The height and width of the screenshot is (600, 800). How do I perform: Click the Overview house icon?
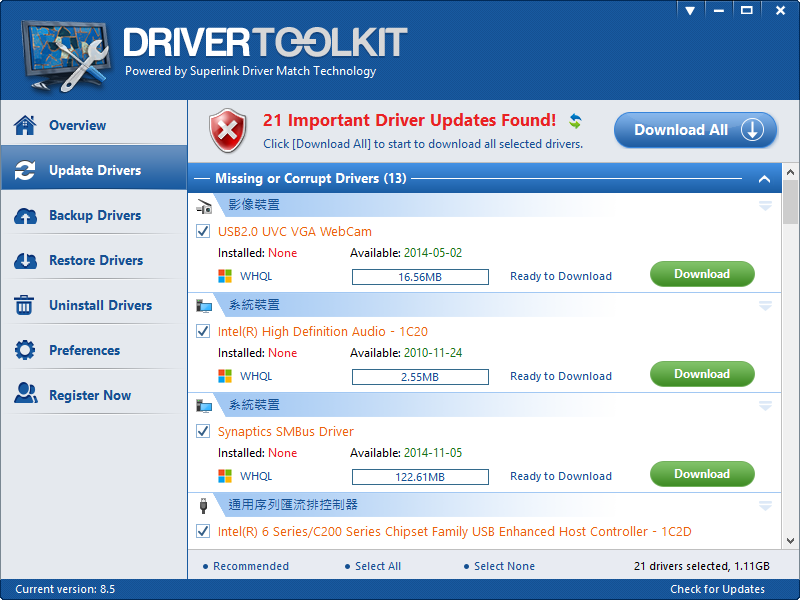[x=25, y=125]
